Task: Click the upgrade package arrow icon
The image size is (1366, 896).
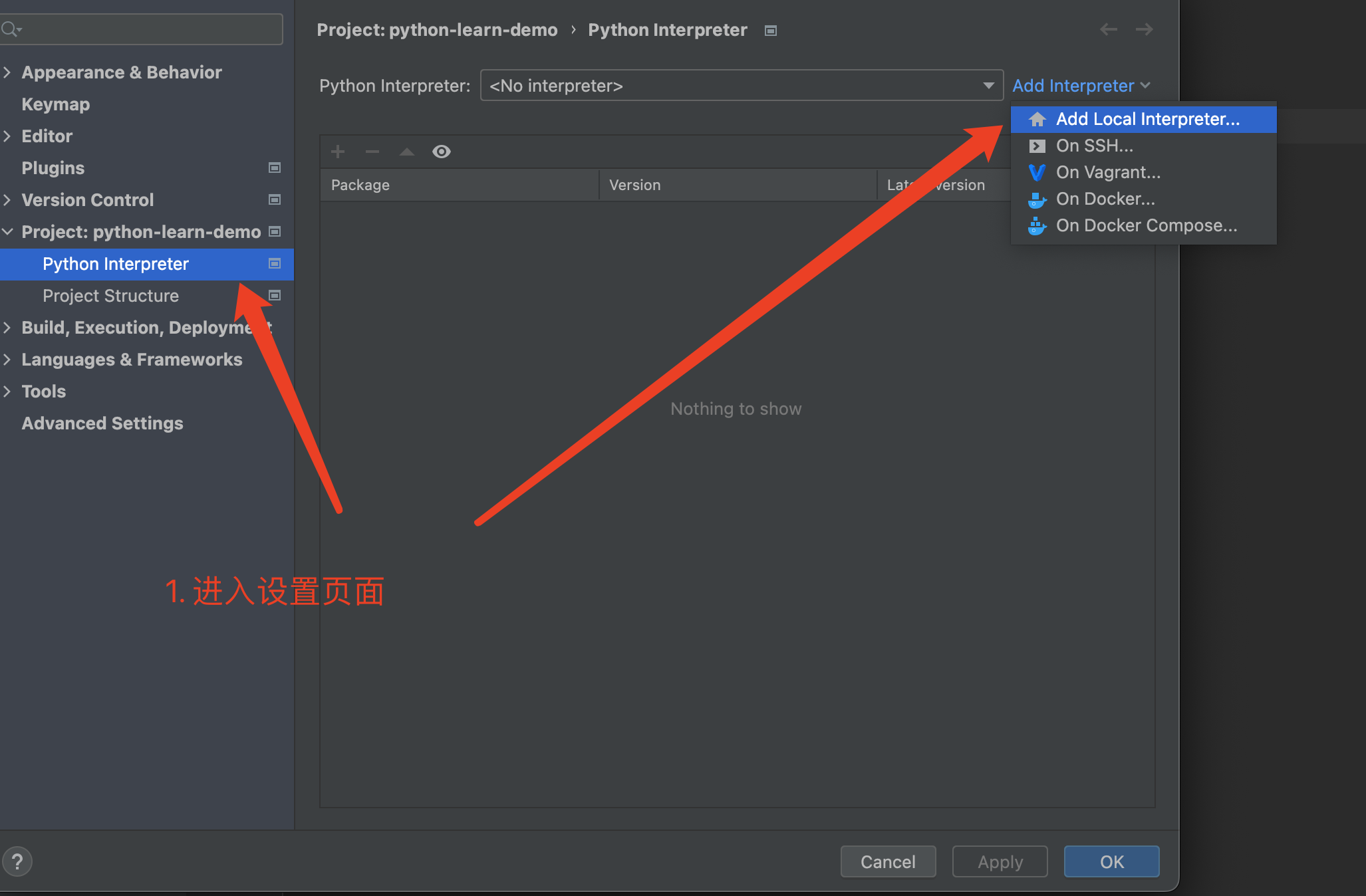Action: click(x=407, y=152)
